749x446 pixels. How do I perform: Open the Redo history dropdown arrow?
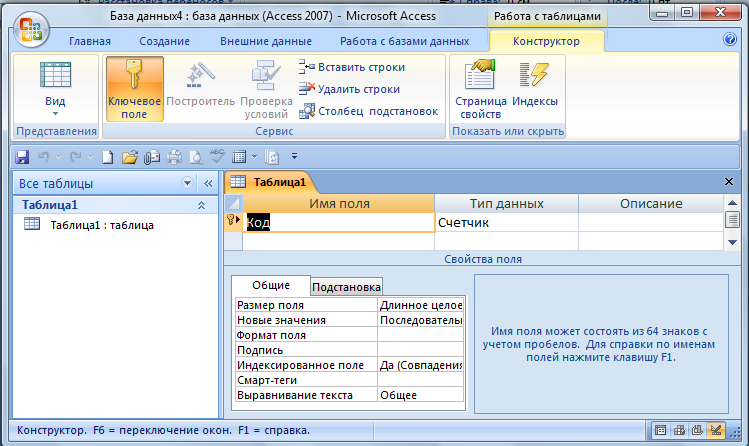tap(90, 157)
